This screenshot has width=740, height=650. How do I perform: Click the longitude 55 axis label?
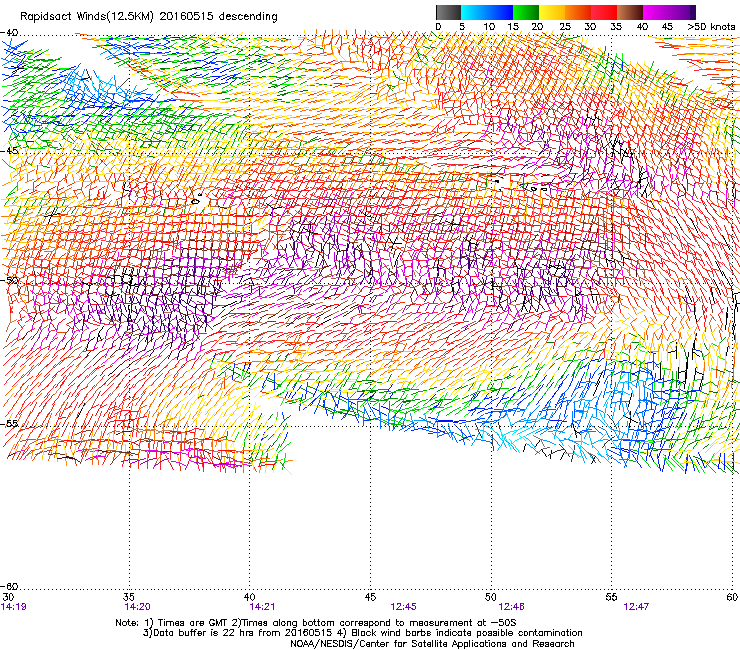coord(611,597)
